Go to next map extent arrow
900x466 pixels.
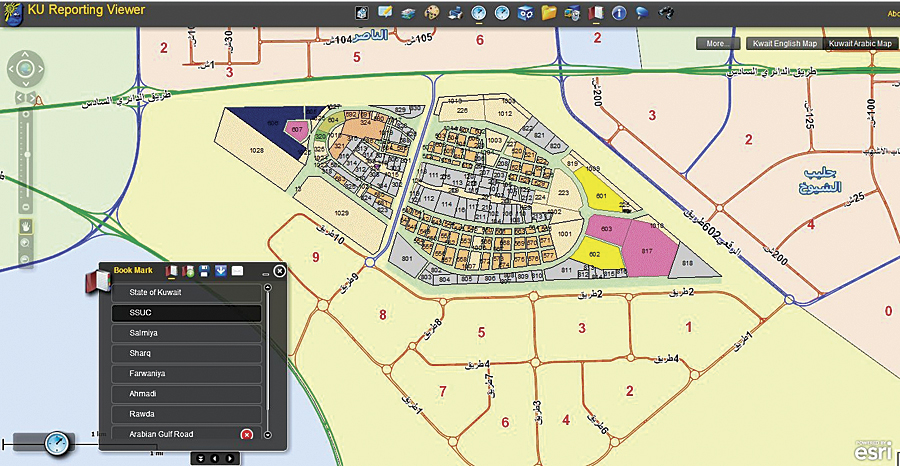pyautogui.click(x=31, y=98)
